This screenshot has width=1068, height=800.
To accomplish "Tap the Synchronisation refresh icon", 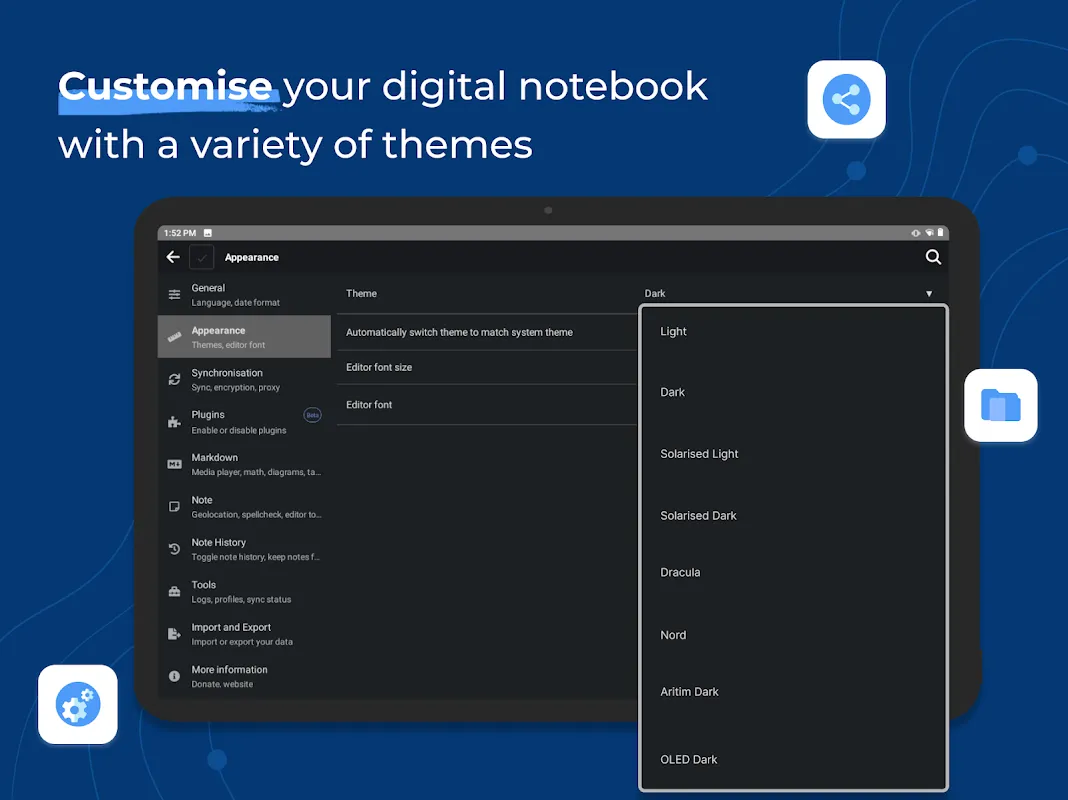I will tap(174, 379).
